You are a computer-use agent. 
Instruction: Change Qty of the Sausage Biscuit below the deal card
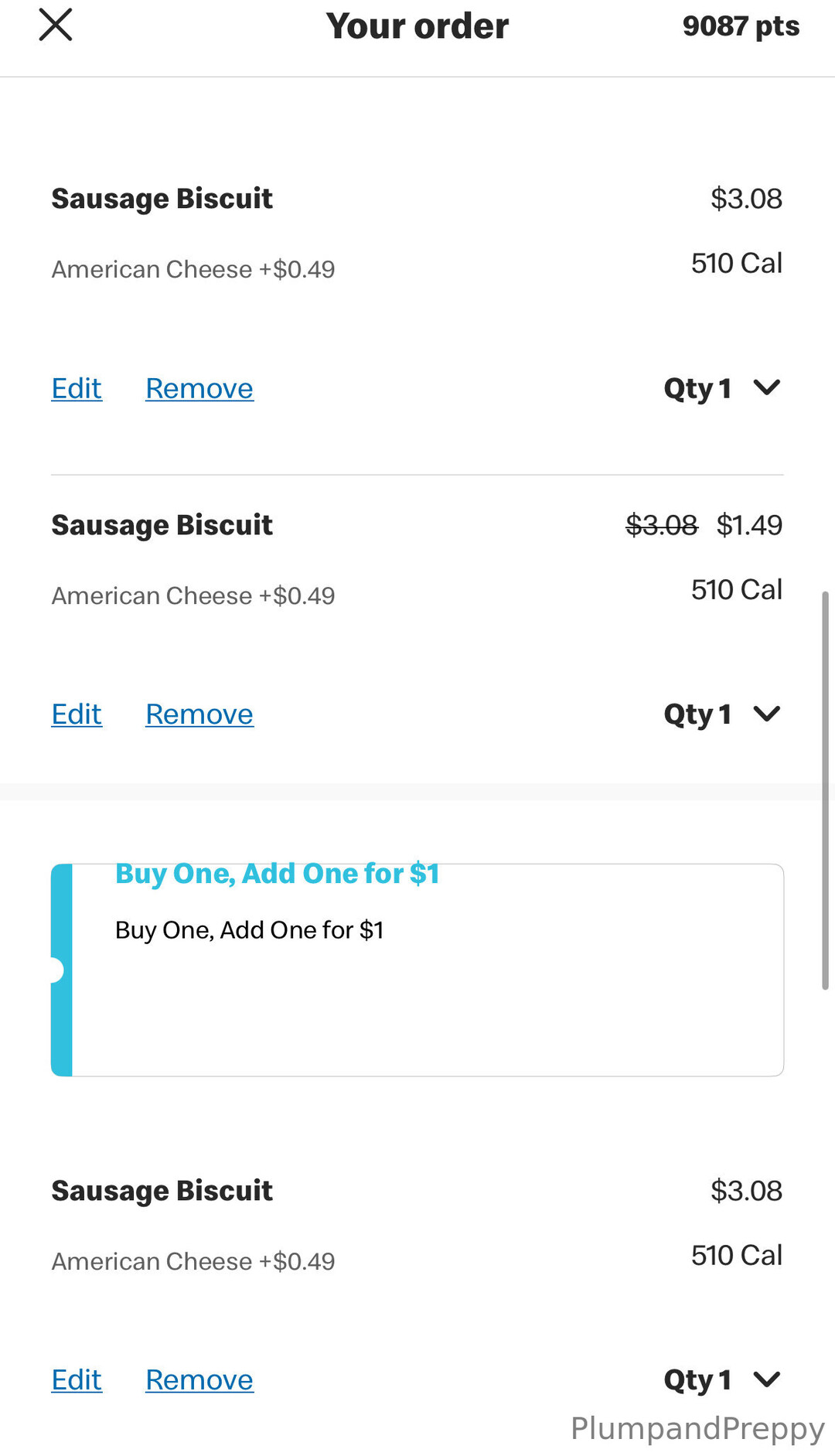(x=722, y=1380)
